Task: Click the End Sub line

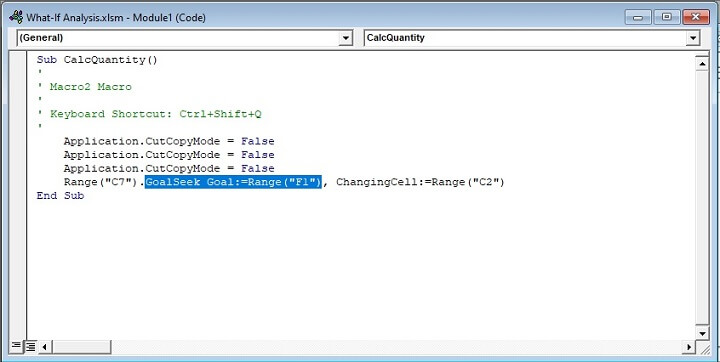Action: 61,196
